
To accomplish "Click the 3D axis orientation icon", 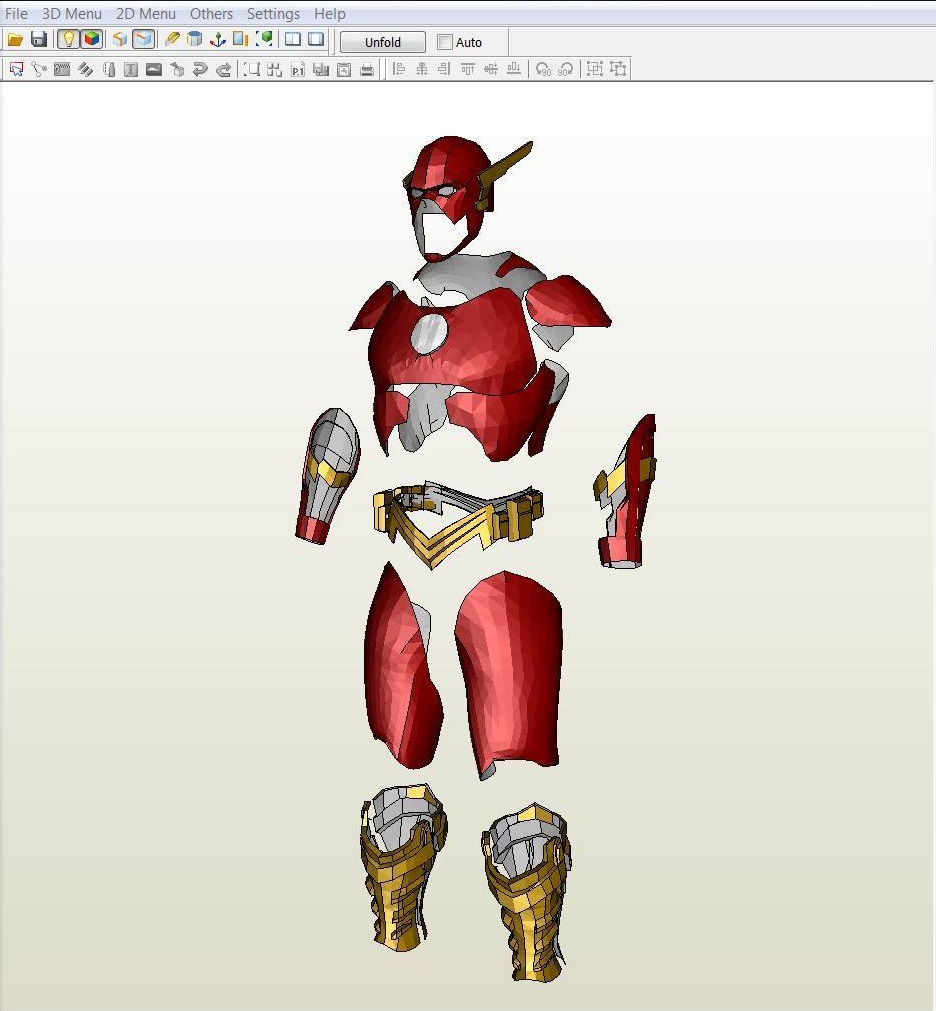I will [x=218, y=40].
